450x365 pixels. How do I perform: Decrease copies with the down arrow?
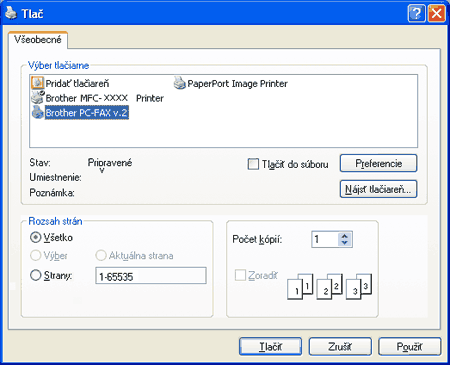[345, 243]
